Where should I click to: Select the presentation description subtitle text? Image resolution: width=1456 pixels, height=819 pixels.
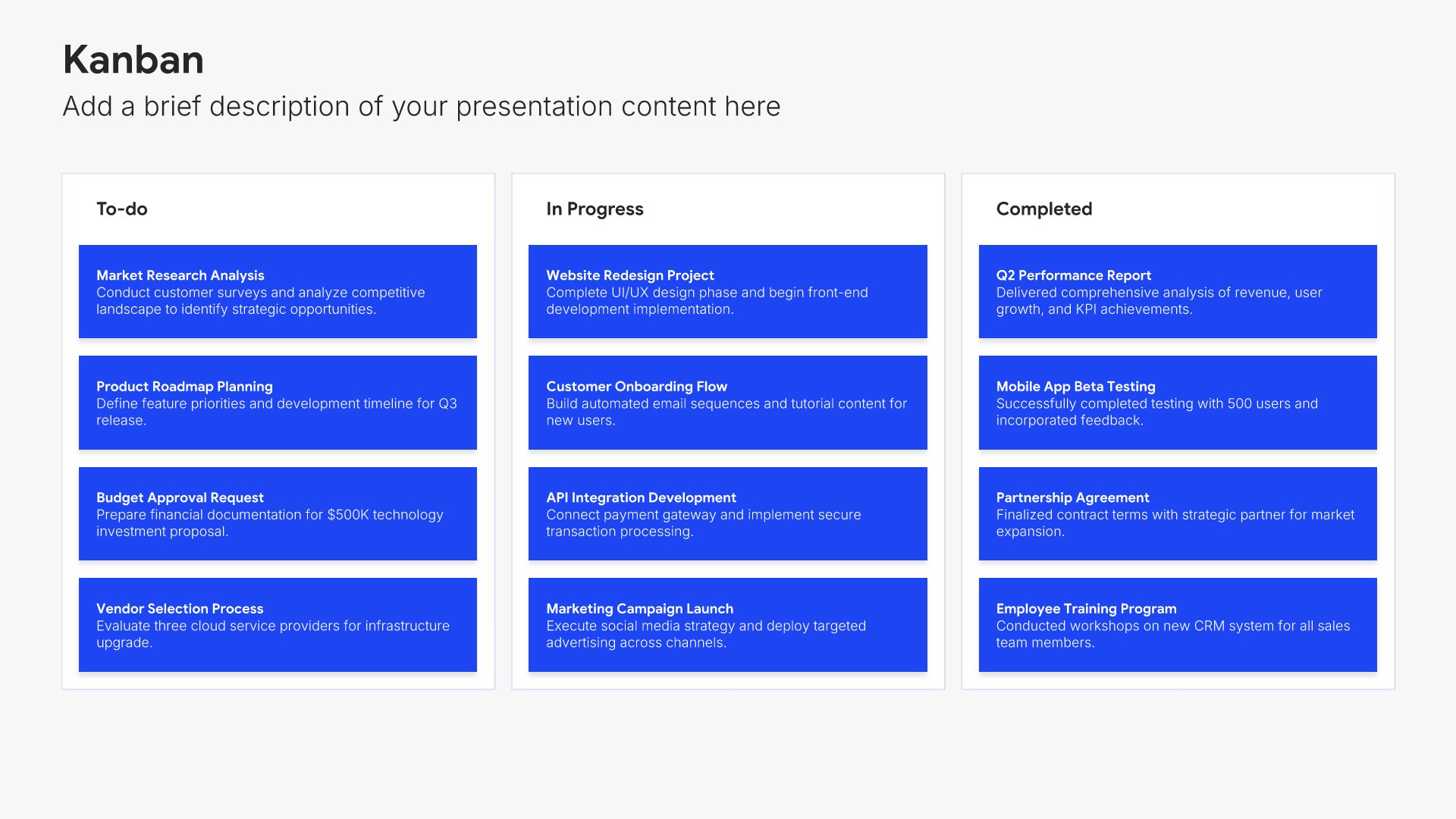[421, 106]
